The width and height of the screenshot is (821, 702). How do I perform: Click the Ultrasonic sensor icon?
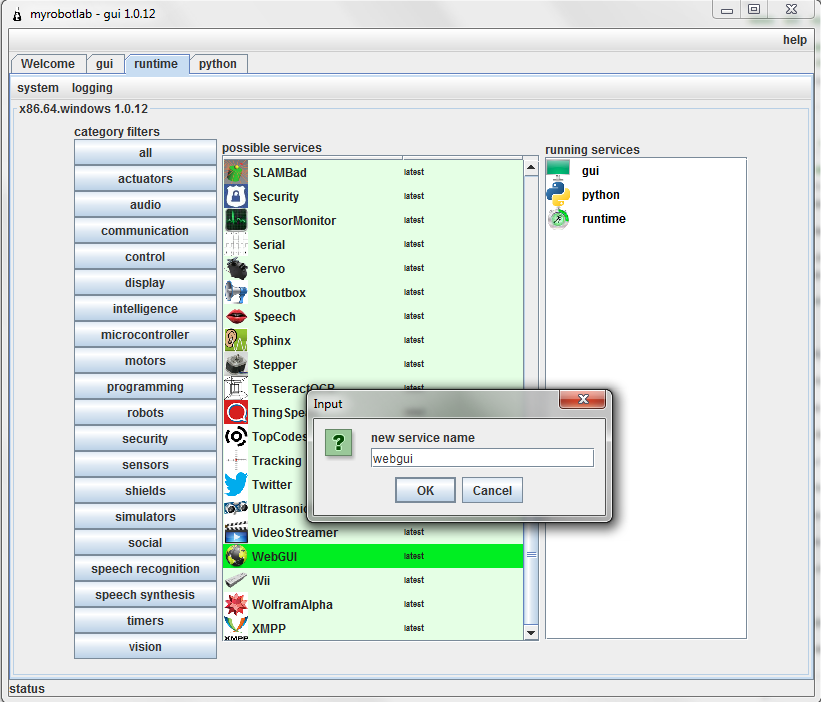[x=236, y=508]
